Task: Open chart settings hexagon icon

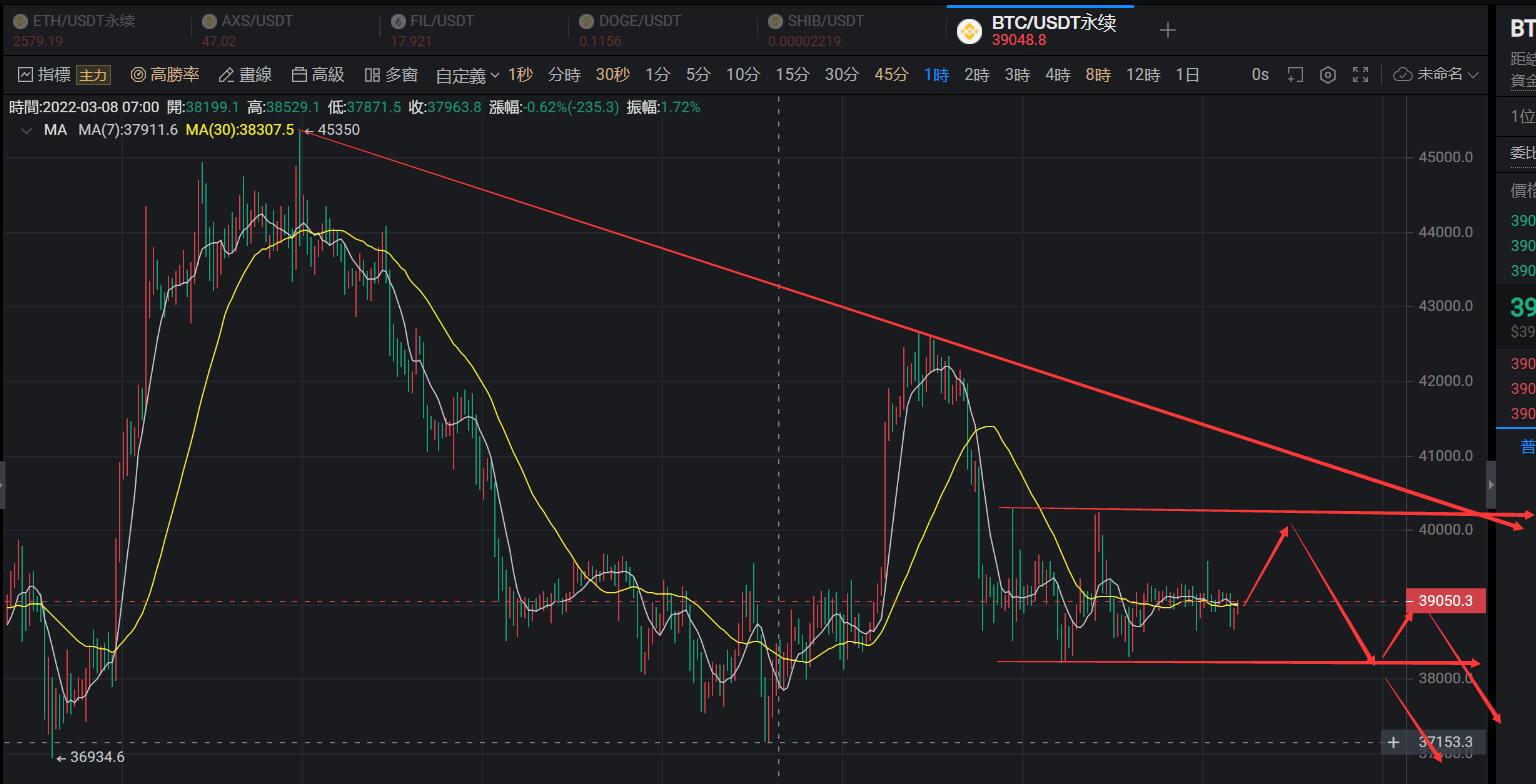Action: (x=1328, y=75)
